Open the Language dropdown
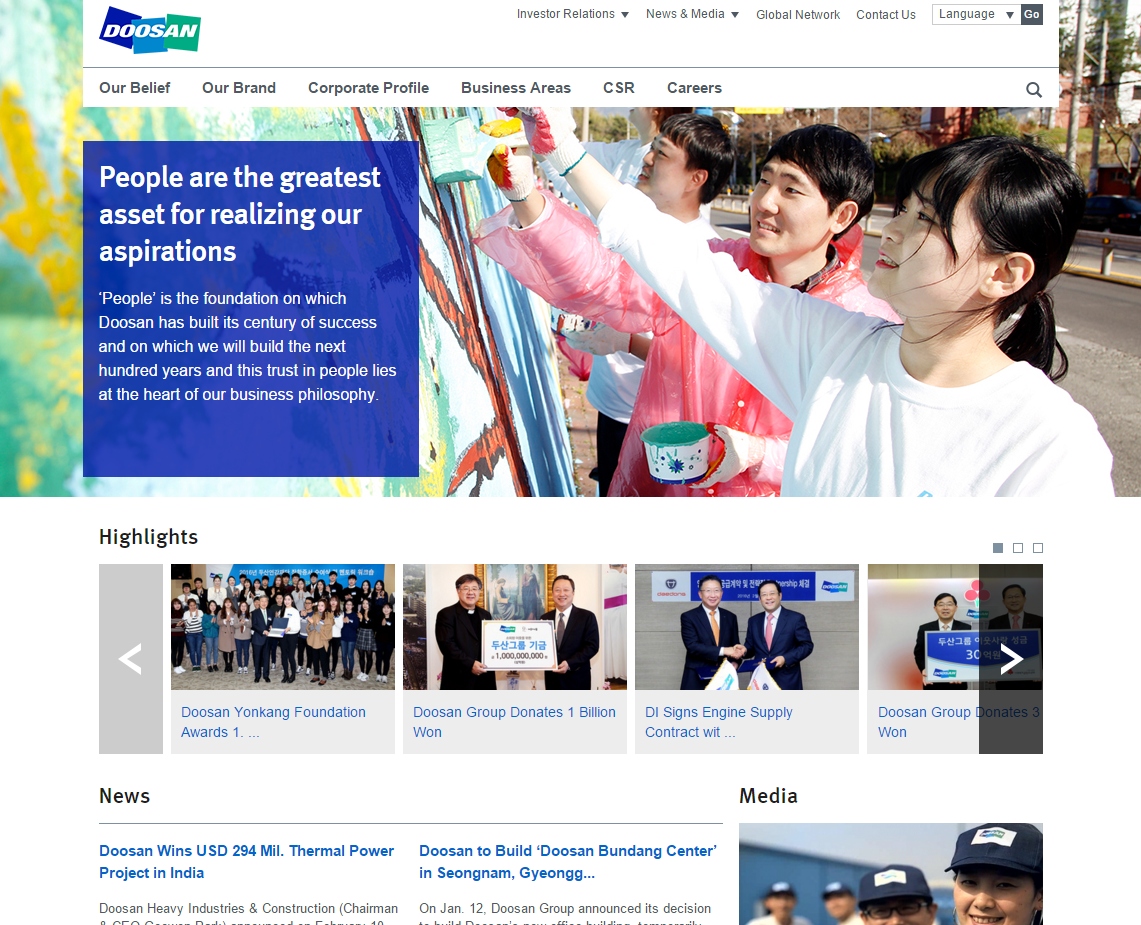Screen dimensions: 1141x925 (977, 14)
